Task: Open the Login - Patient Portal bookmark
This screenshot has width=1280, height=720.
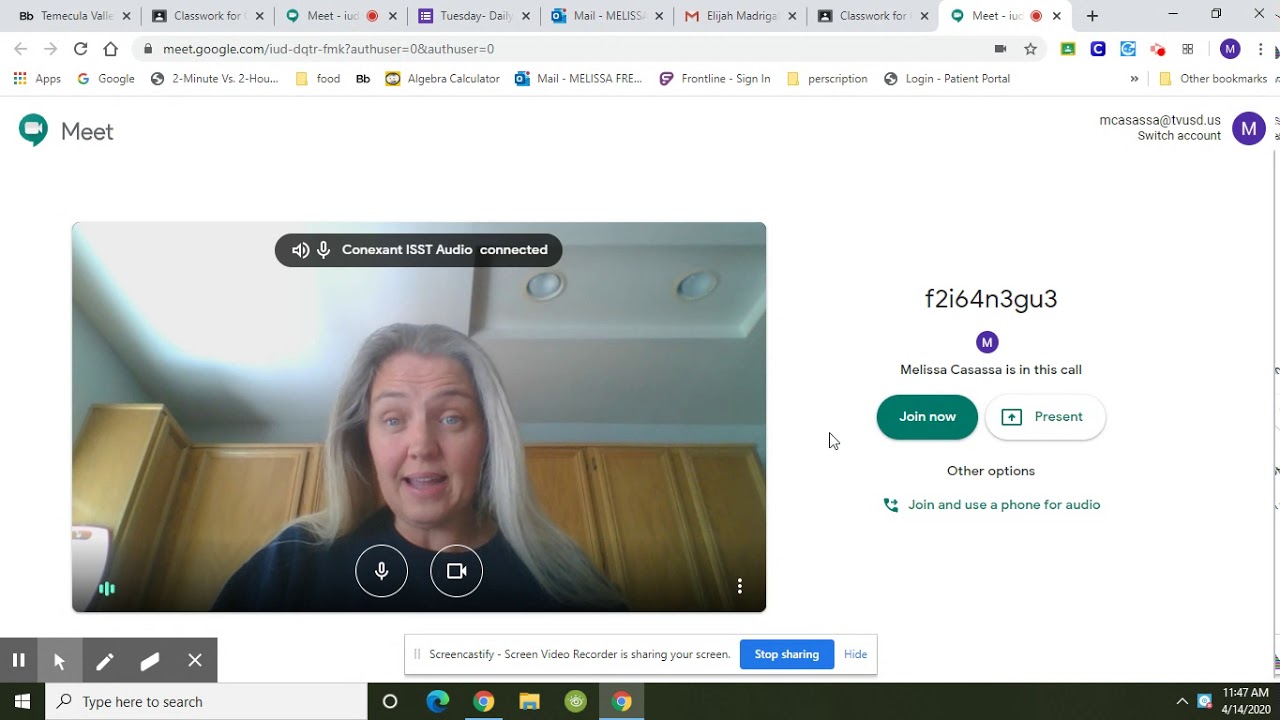Action: coord(947,79)
